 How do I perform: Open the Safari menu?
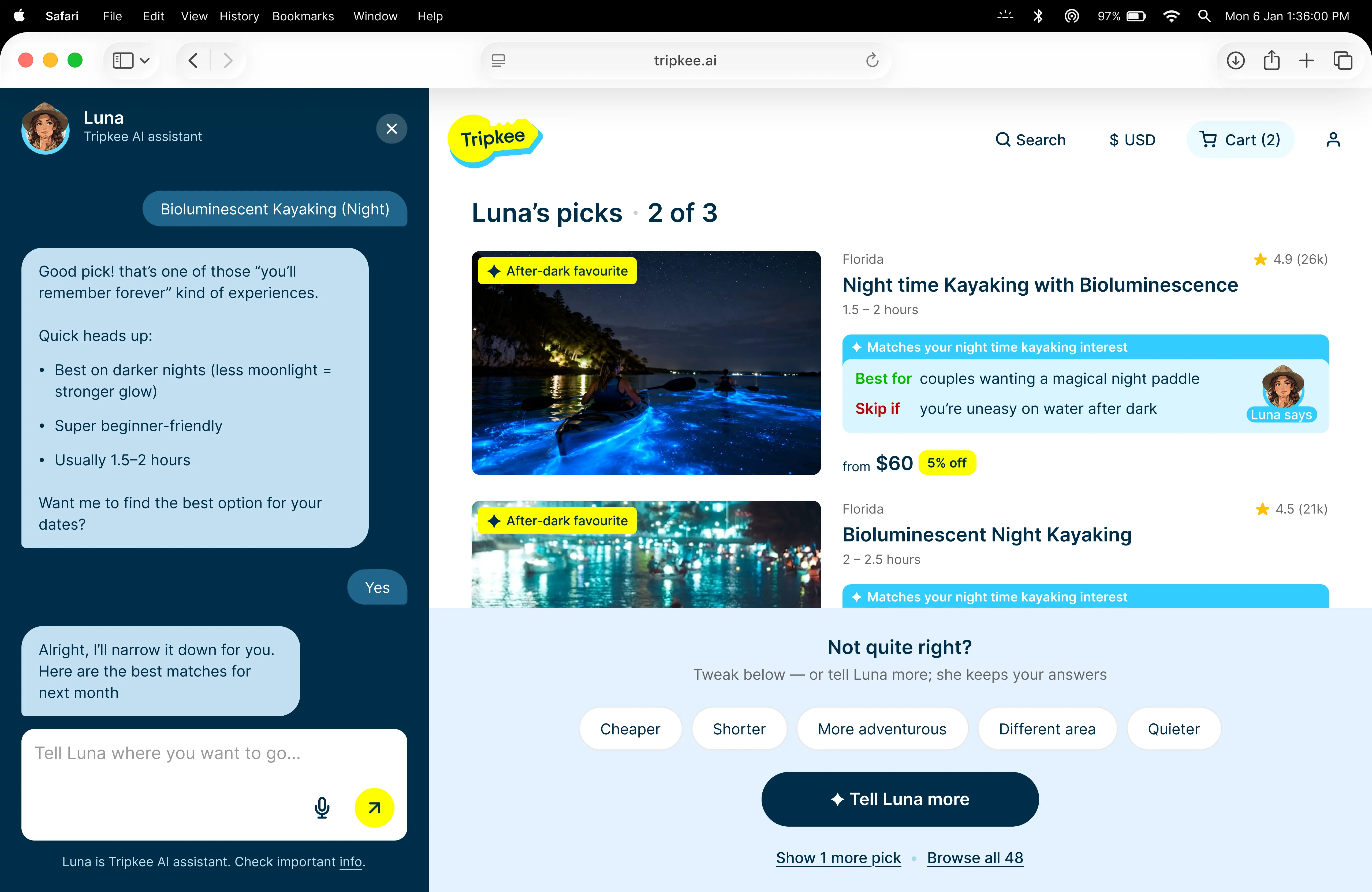62,16
